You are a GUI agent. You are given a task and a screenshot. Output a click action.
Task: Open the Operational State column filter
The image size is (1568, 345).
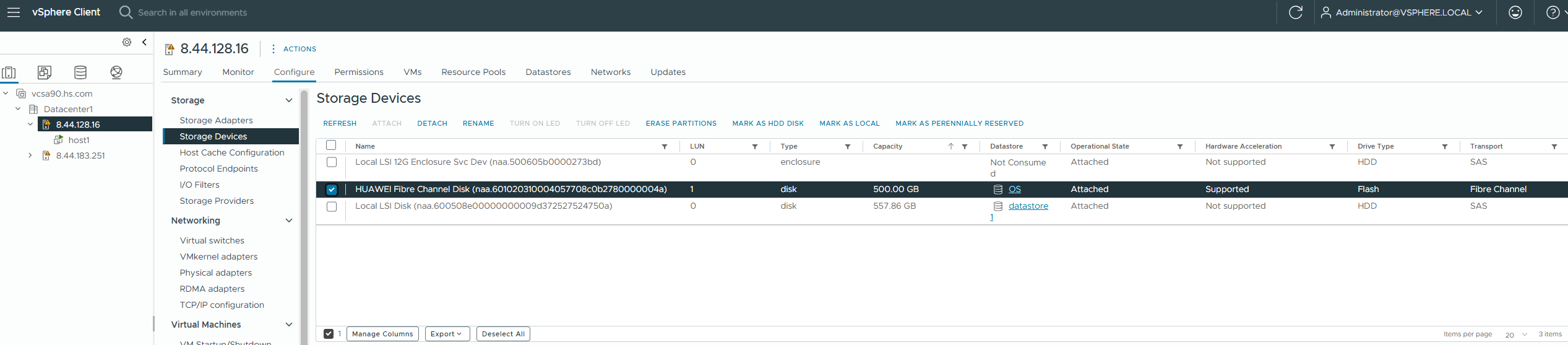pos(1180,147)
